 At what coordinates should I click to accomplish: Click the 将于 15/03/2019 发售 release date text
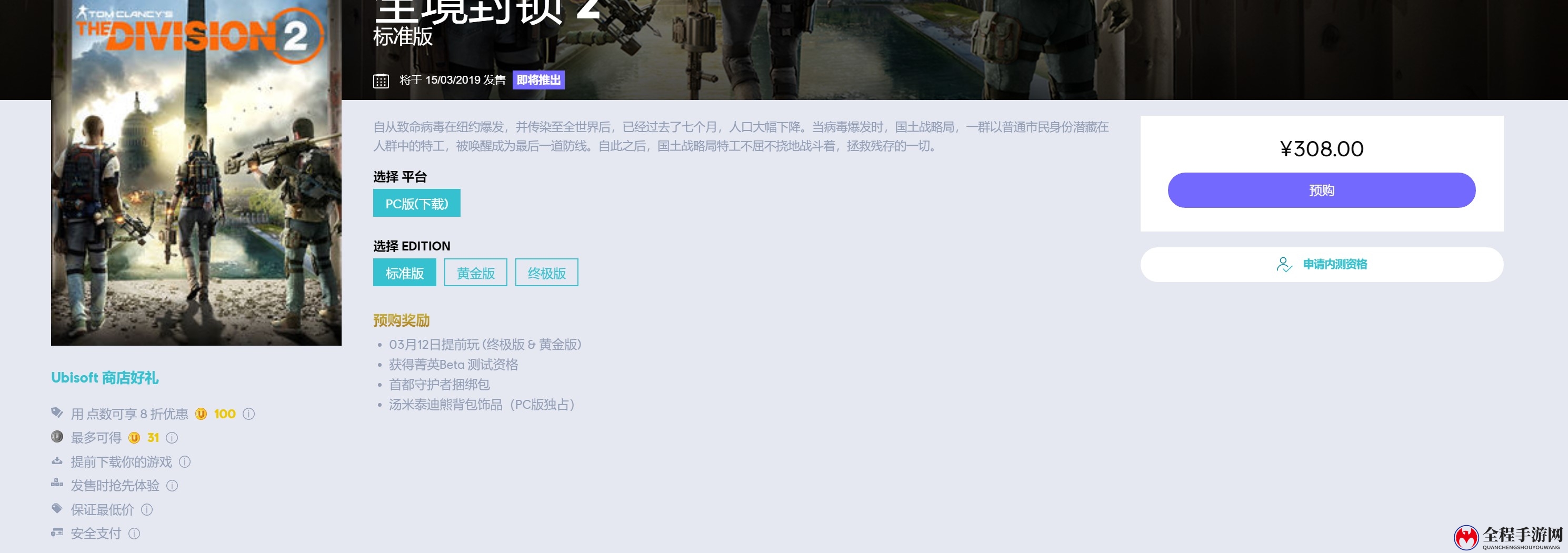point(452,81)
